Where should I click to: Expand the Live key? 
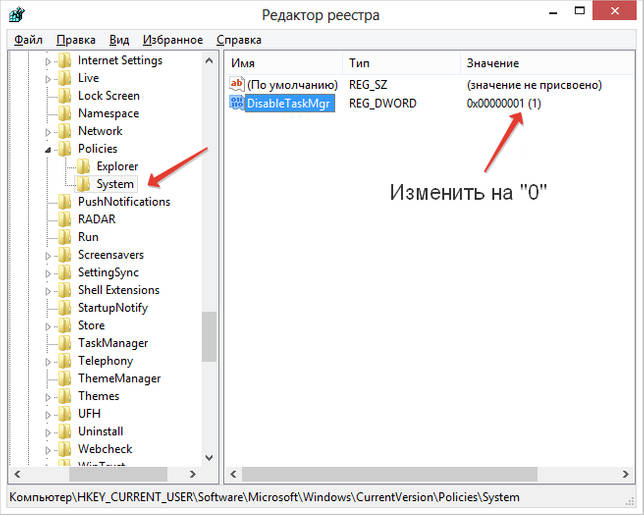coord(48,79)
